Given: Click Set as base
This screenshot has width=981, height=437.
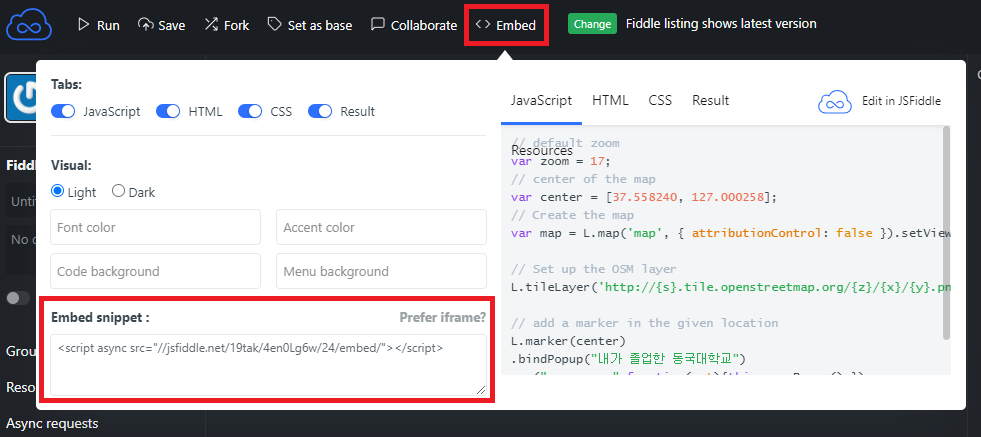Looking at the screenshot, I should [309, 25].
